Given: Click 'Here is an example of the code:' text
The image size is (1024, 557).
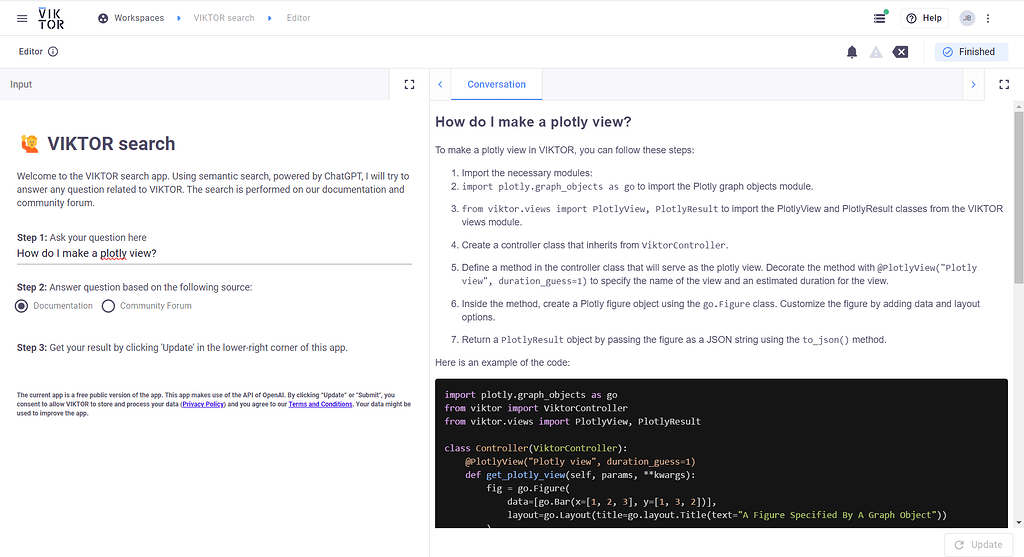Looking at the screenshot, I should 502,362.
